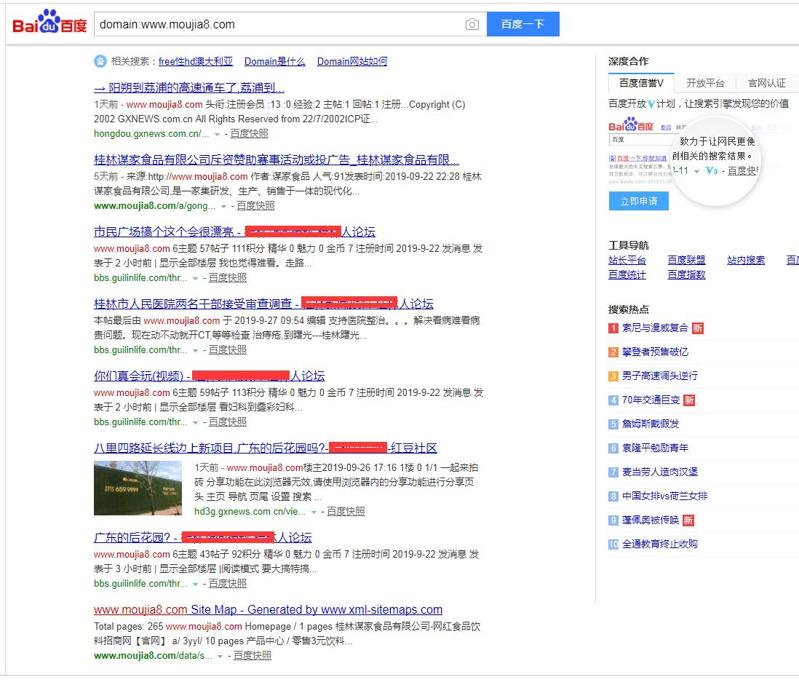Switch to the 官网认证 tab

[x=767, y=83]
